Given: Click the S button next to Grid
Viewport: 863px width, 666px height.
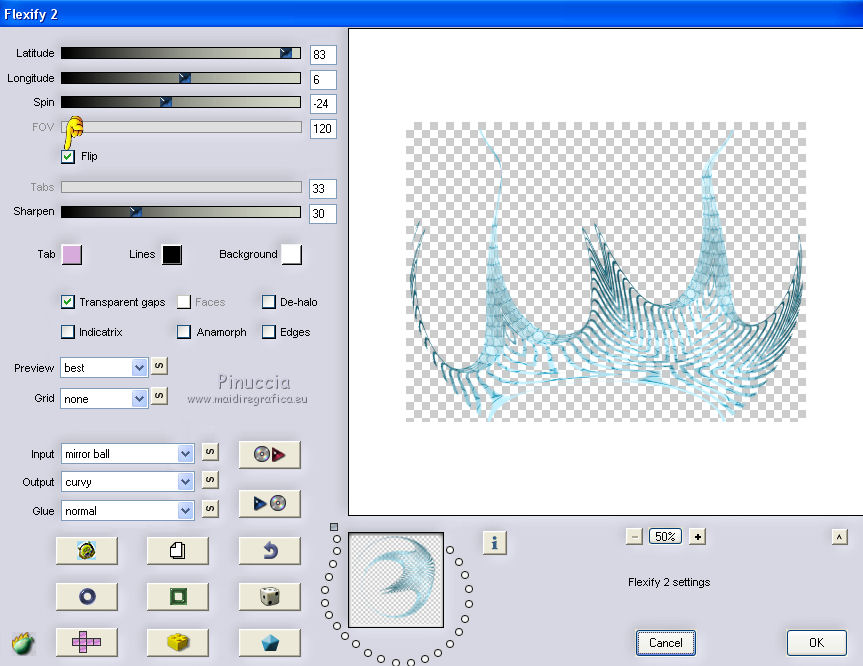Looking at the screenshot, I should pos(159,396).
